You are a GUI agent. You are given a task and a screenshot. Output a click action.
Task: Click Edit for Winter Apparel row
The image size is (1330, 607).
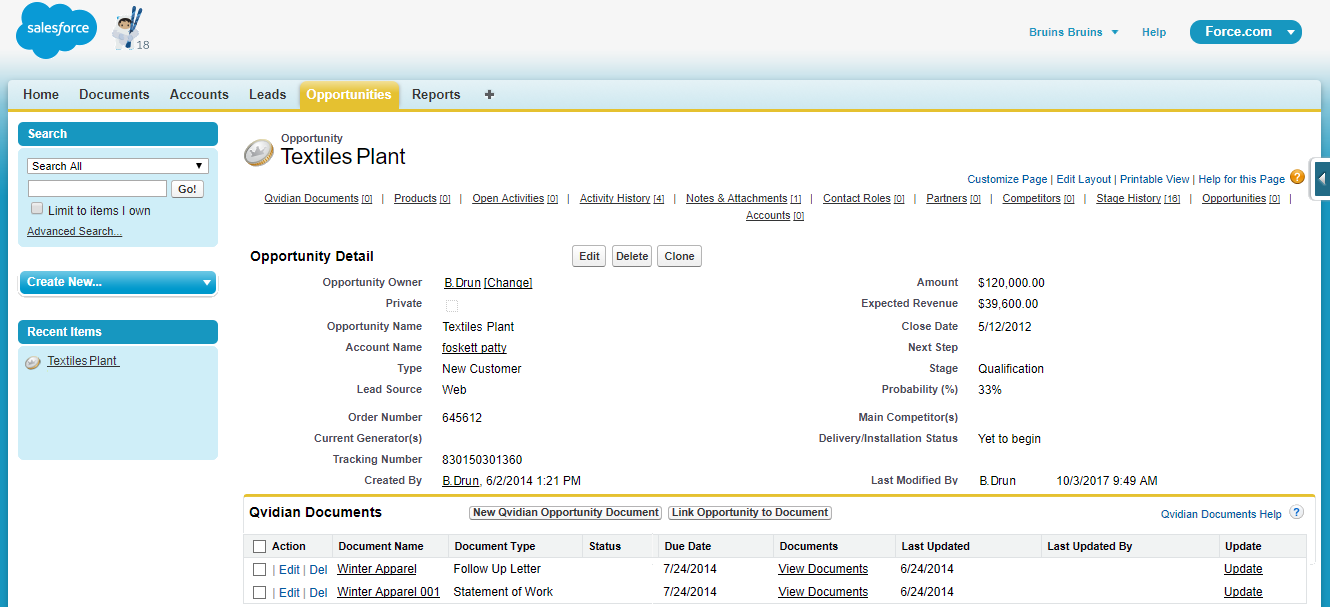(x=289, y=570)
